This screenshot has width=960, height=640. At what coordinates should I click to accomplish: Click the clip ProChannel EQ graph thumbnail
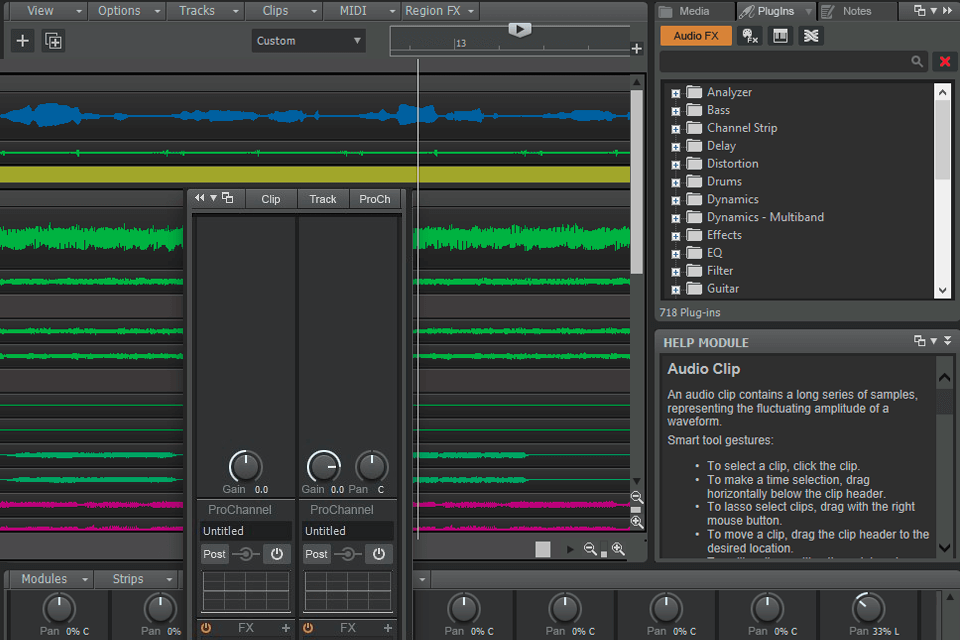tap(246, 591)
